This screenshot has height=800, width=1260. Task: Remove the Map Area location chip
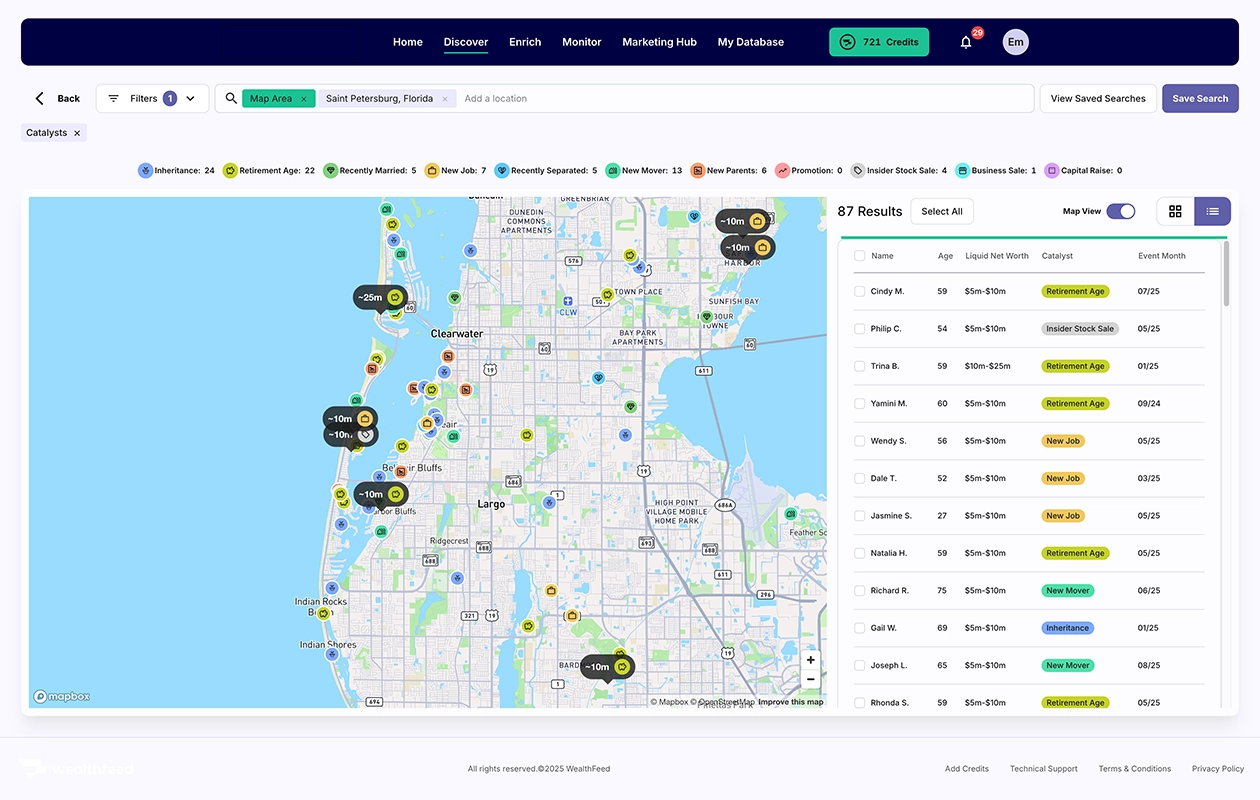click(304, 99)
